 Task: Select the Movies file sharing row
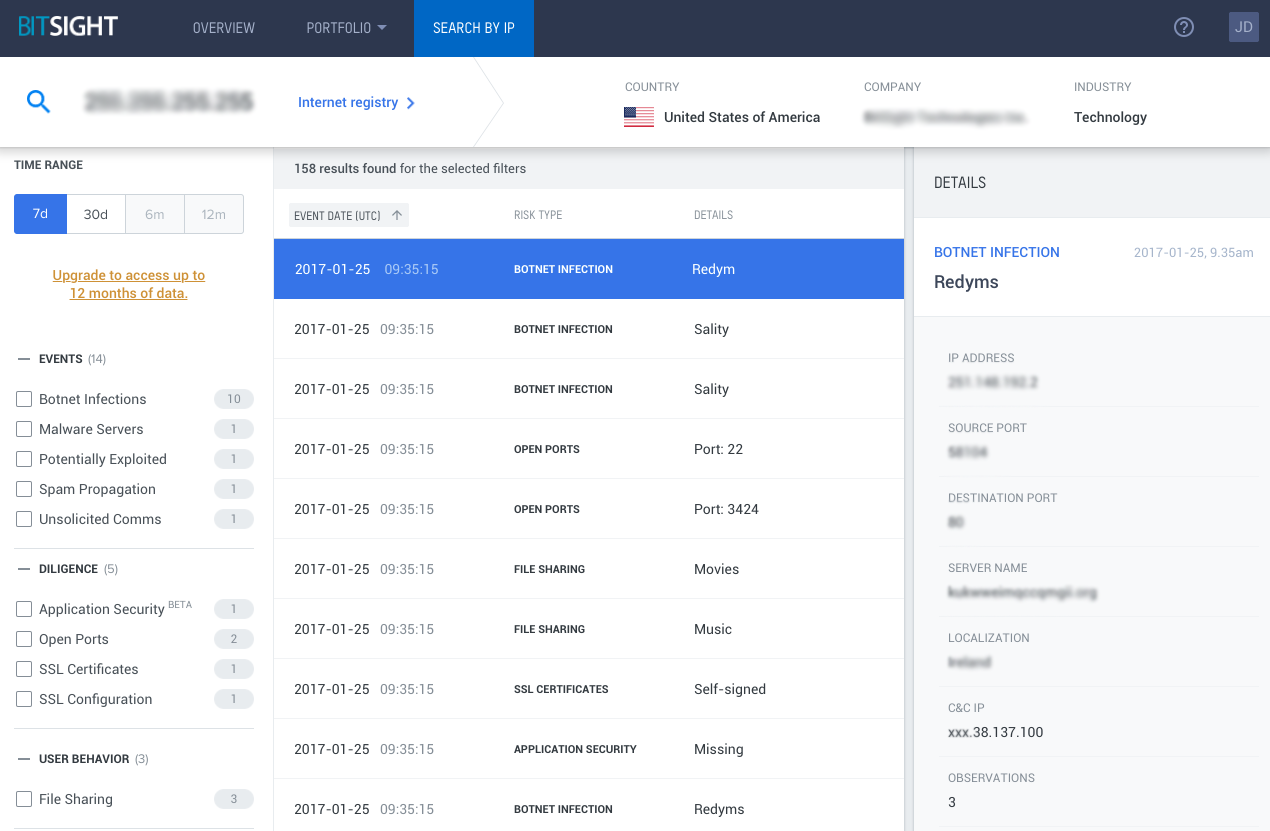click(589, 569)
